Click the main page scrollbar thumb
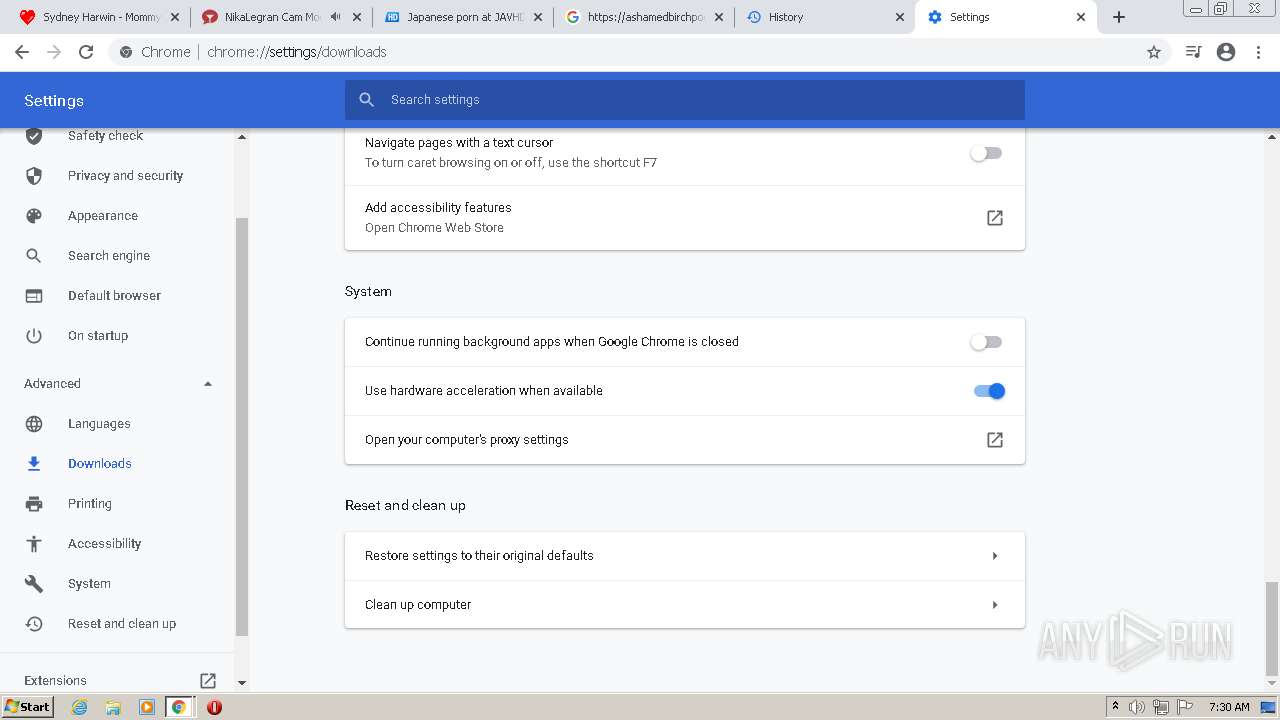 [x=1272, y=628]
